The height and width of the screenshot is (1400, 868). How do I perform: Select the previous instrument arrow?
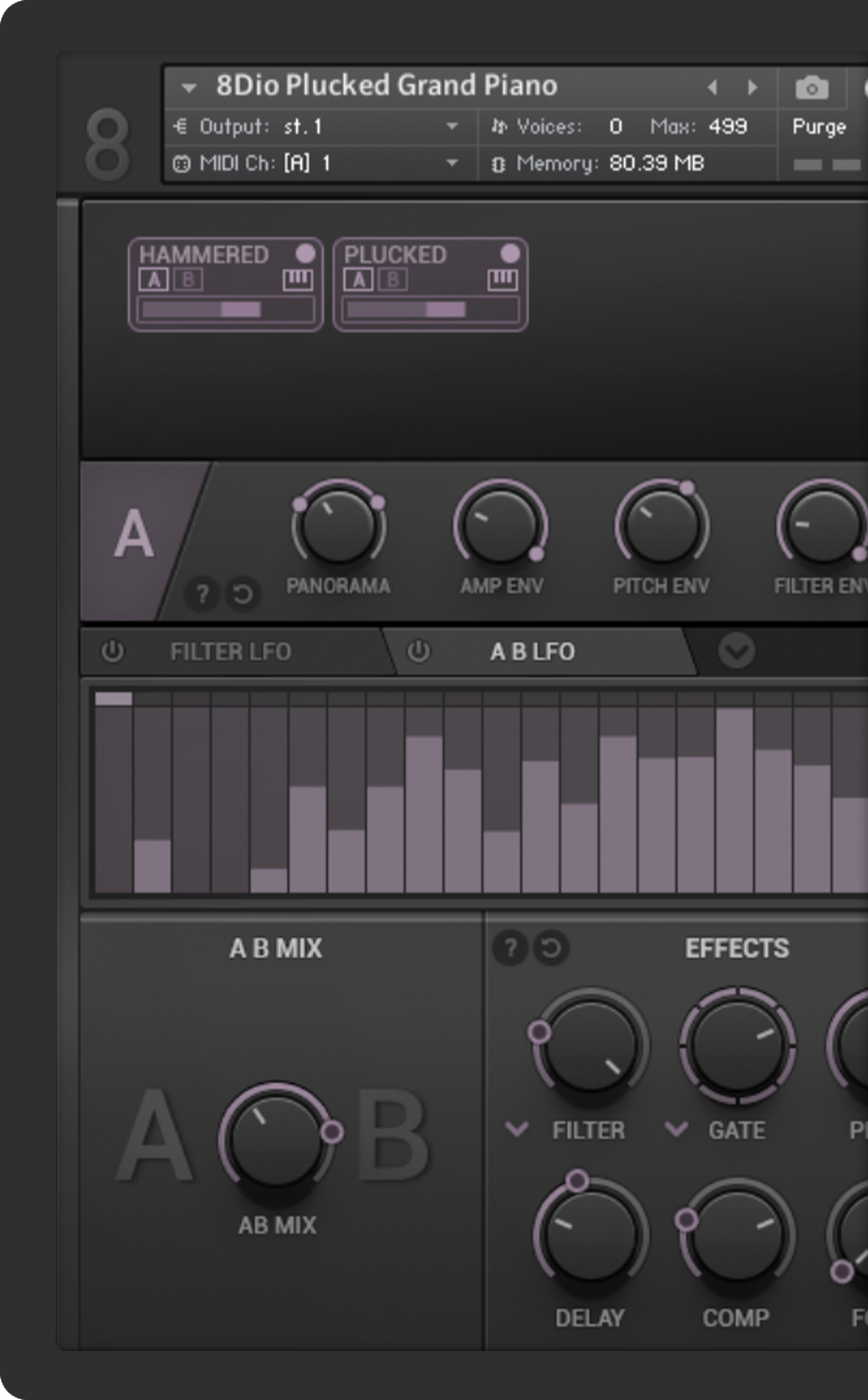[x=712, y=87]
